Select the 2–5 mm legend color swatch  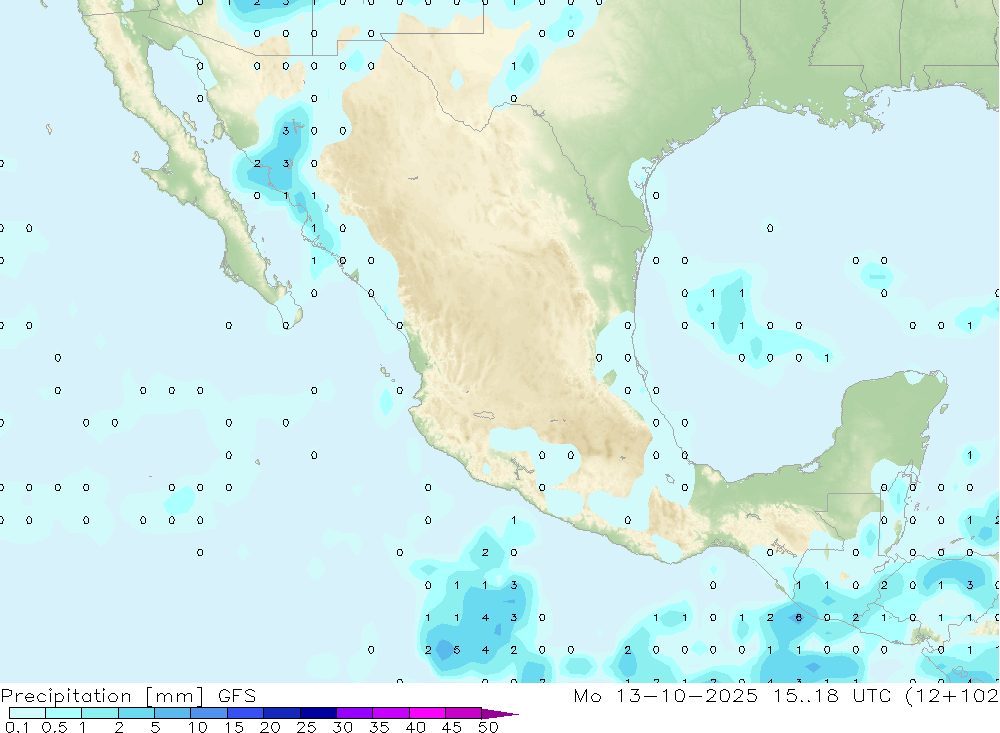pos(136,713)
